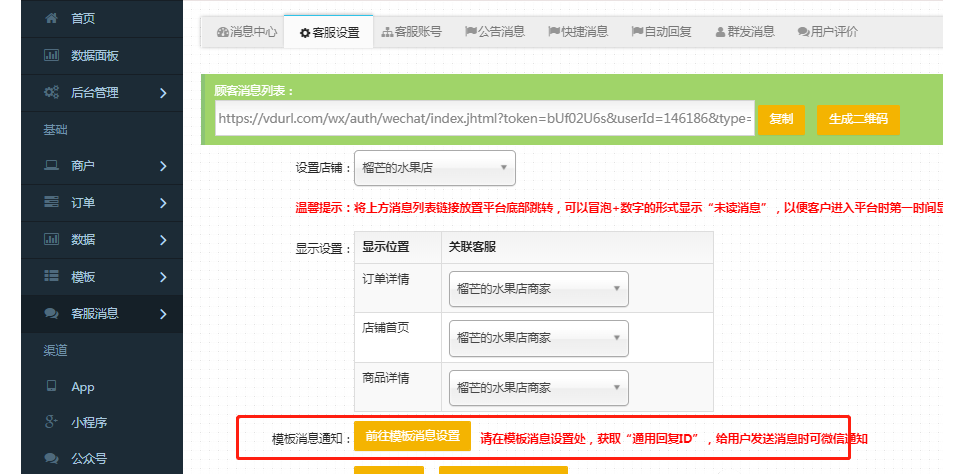Expand the 模板 sidebar menu arrow

pos(163,277)
